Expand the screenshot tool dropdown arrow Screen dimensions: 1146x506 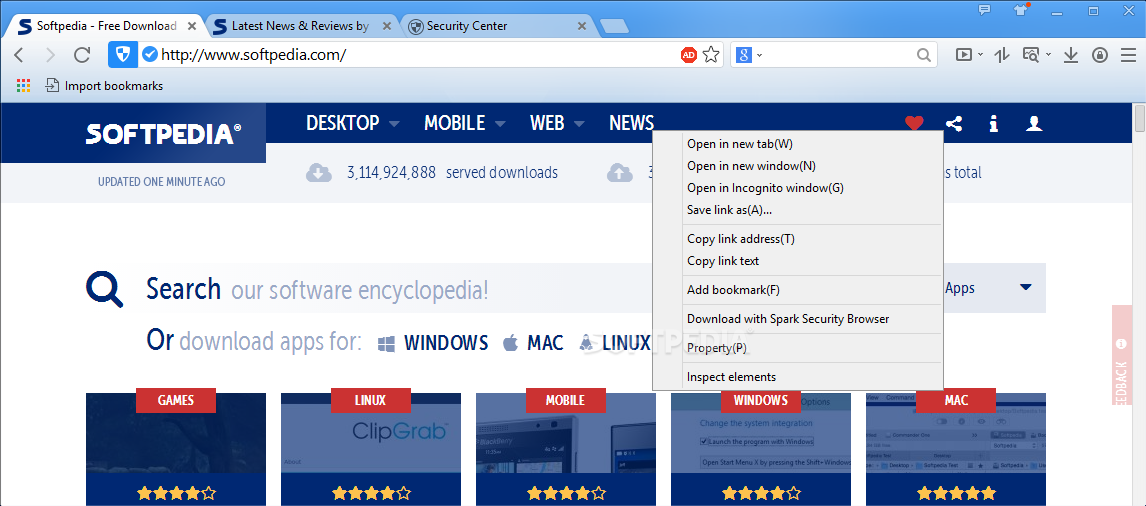pyautogui.click(x=1048, y=55)
